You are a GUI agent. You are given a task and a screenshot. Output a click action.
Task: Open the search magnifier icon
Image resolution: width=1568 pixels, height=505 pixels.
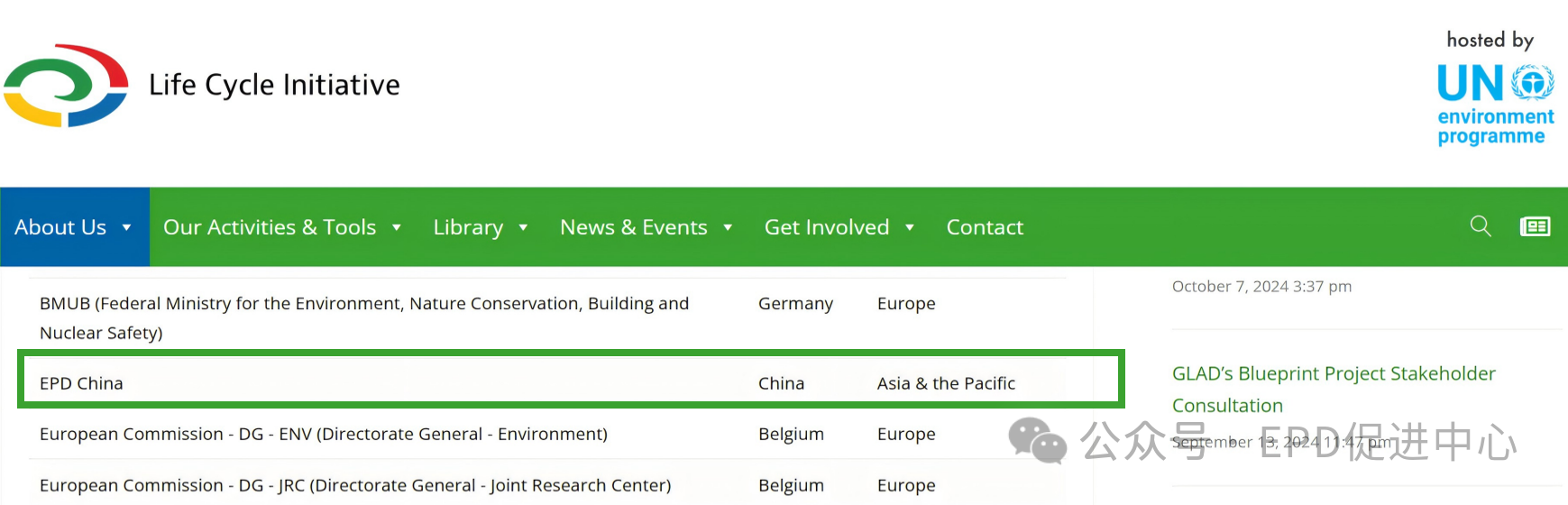point(1481,225)
